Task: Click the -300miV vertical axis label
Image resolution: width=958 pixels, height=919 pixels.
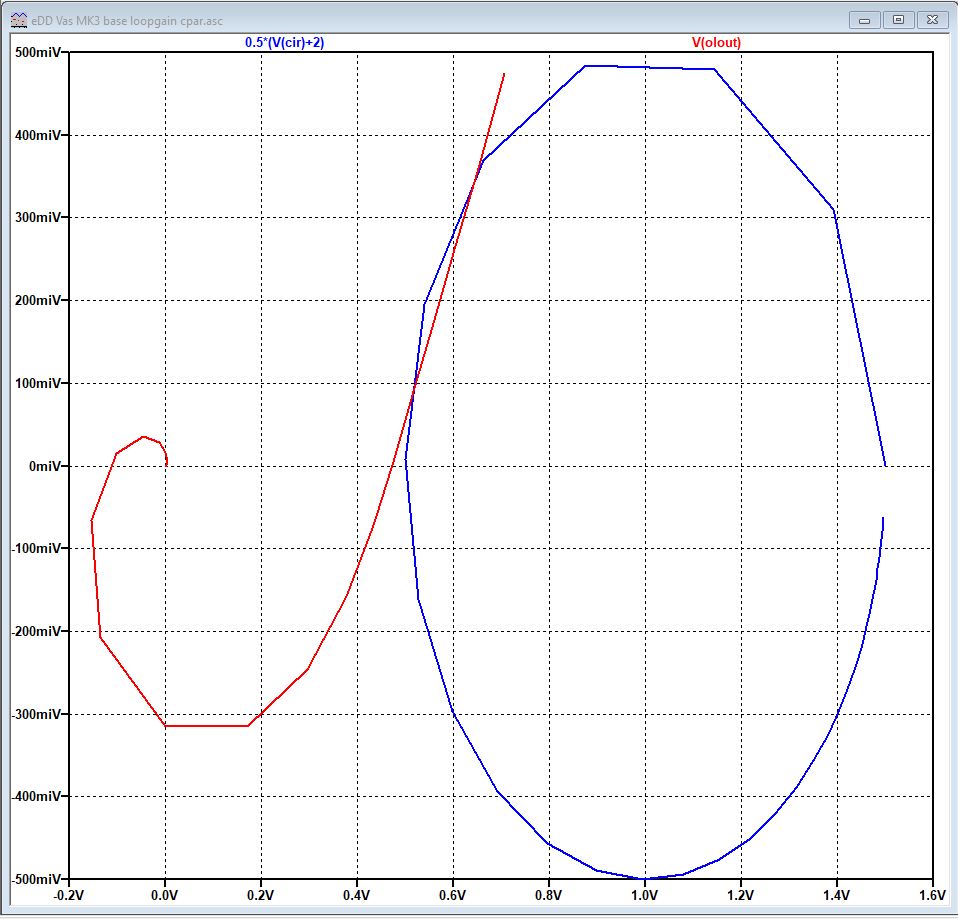Action: click(x=36, y=714)
